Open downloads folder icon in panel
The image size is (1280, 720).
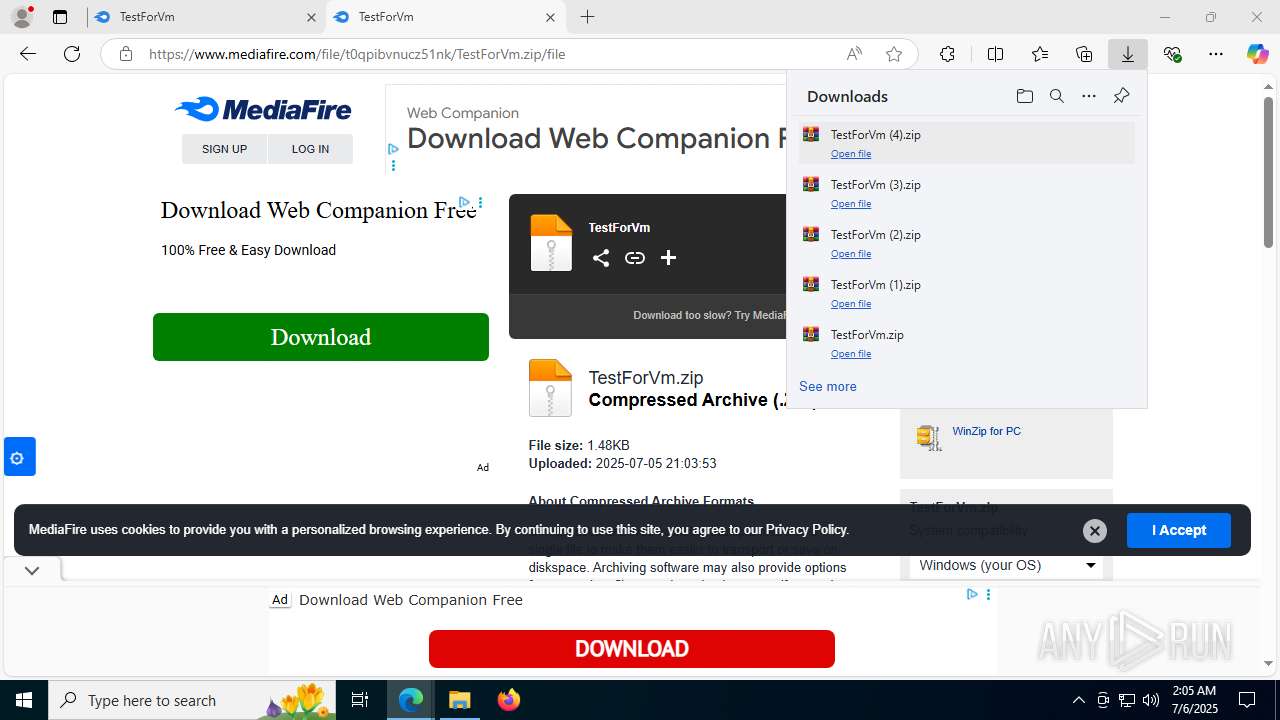(1024, 96)
